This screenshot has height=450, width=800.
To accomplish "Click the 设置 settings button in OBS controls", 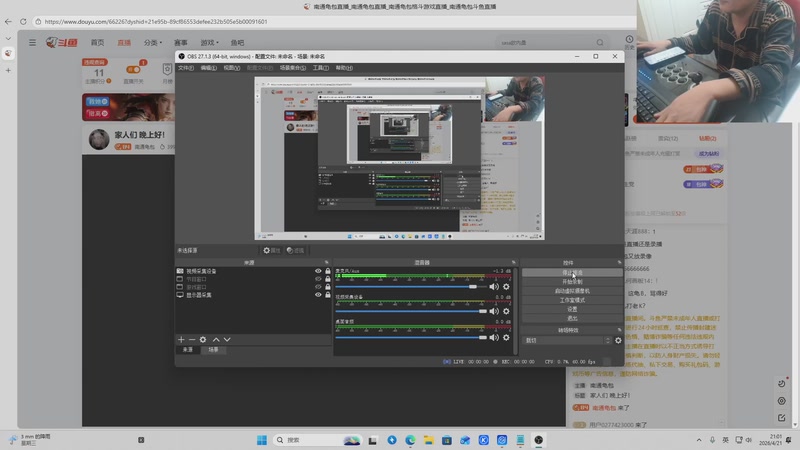I will click(572, 309).
